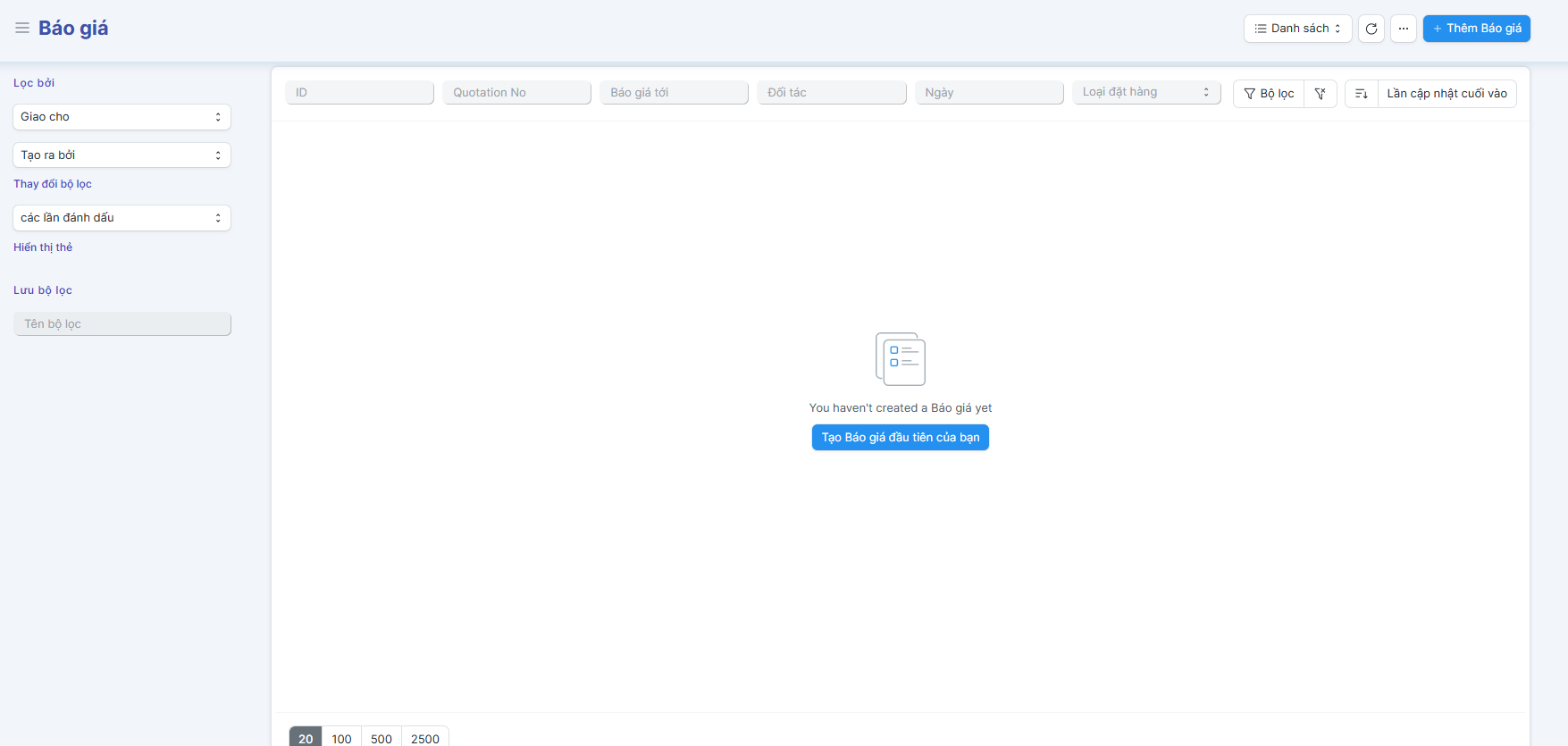Select page size 100

[341, 738]
